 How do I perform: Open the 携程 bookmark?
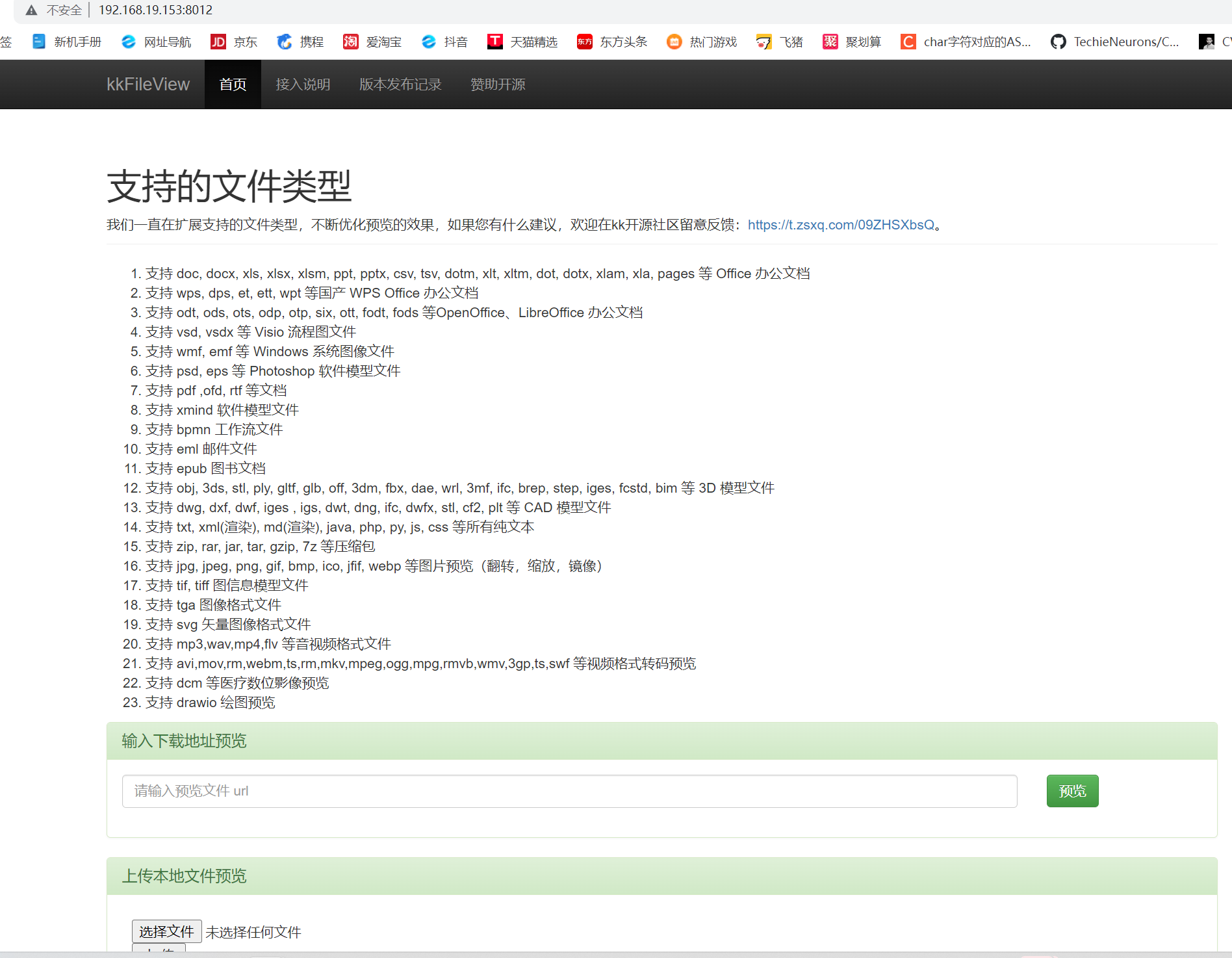point(300,41)
